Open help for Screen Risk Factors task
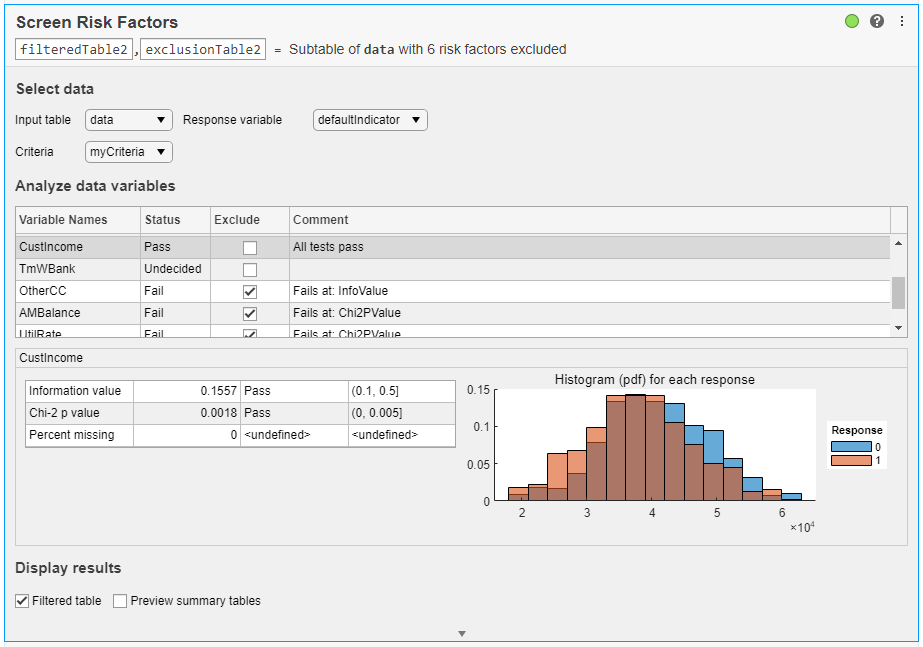923x647 pixels. click(876, 20)
